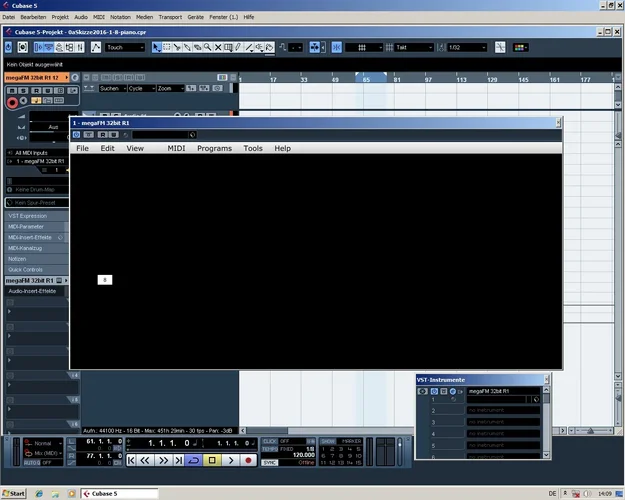This screenshot has width=625, height=500.
Task: Click Go to Previous Marker transport button
Action: (131, 460)
